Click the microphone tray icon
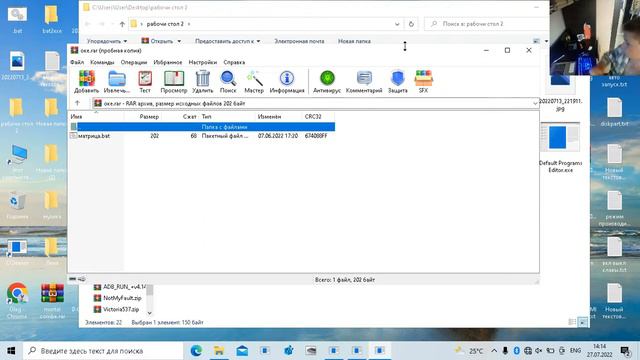 [505, 351]
